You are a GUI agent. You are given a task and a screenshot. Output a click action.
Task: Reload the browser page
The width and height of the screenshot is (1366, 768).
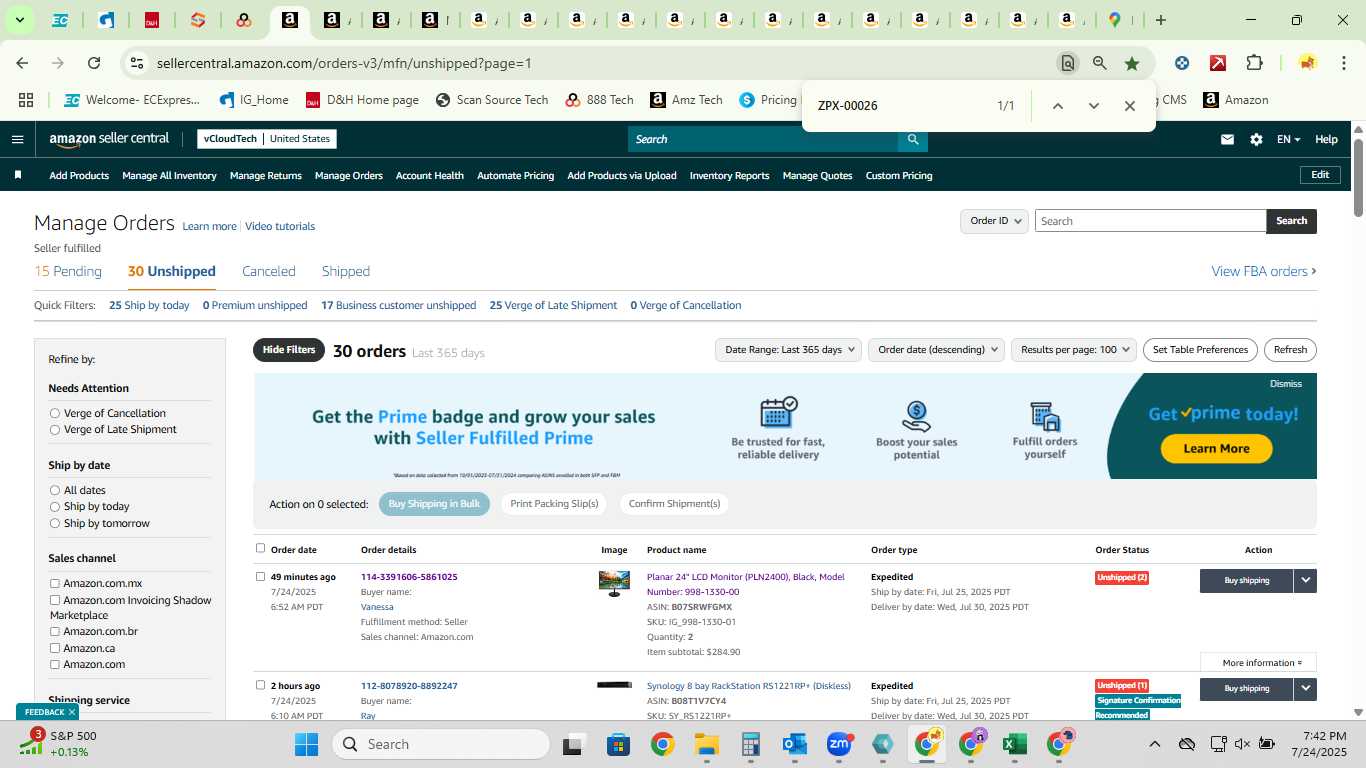pos(94,63)
